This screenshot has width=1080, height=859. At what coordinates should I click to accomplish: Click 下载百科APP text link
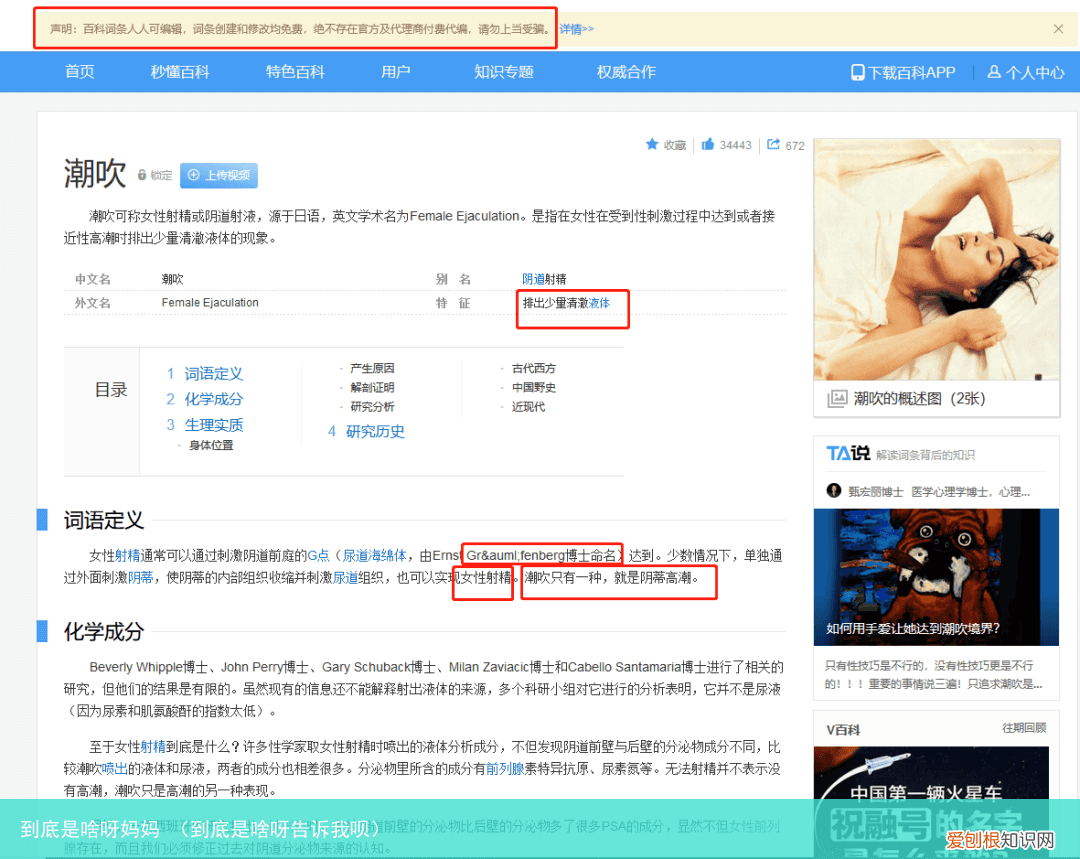pyautogui.click(x=911, y=72)
